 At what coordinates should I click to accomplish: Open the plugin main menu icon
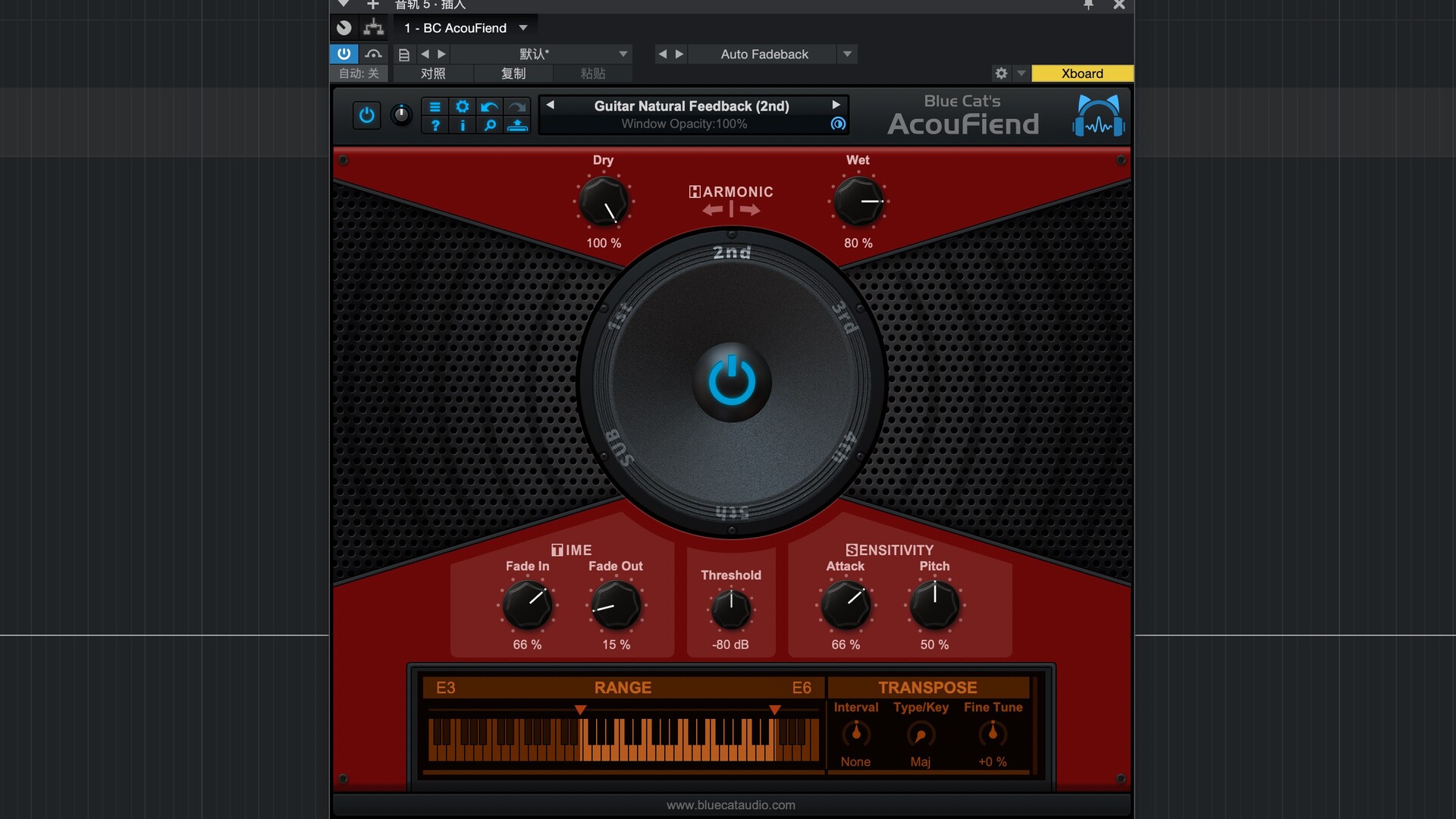[x=435, y=107]
